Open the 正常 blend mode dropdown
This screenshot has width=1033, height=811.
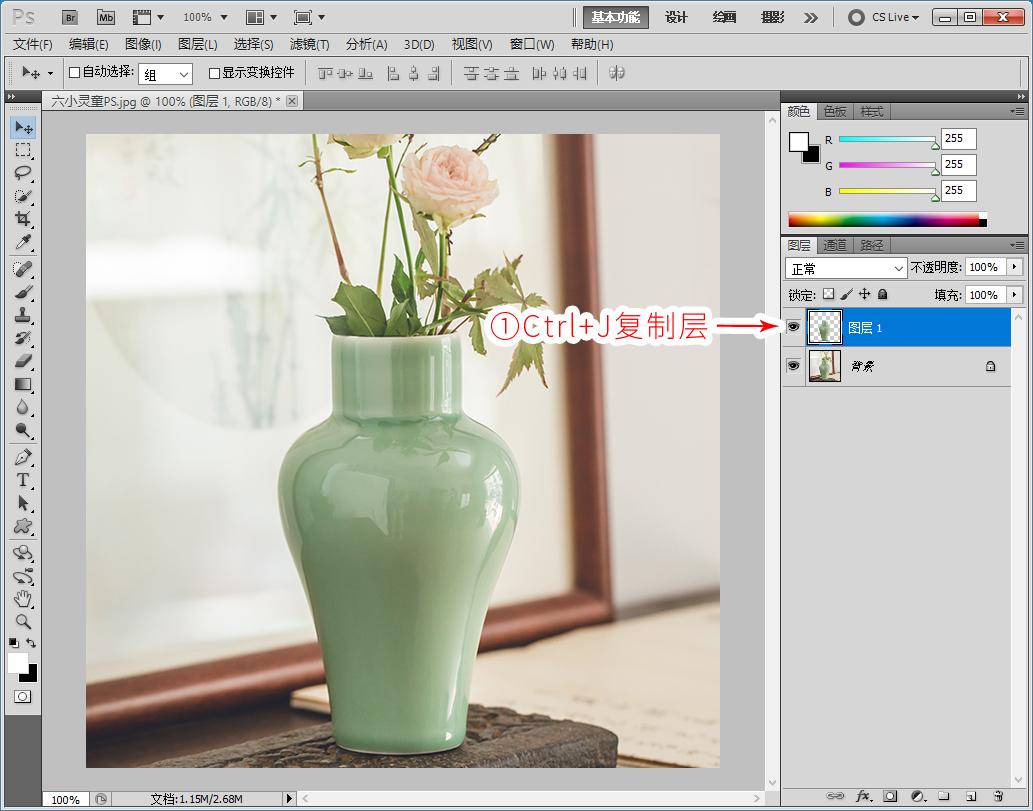(x=846, y=268)
